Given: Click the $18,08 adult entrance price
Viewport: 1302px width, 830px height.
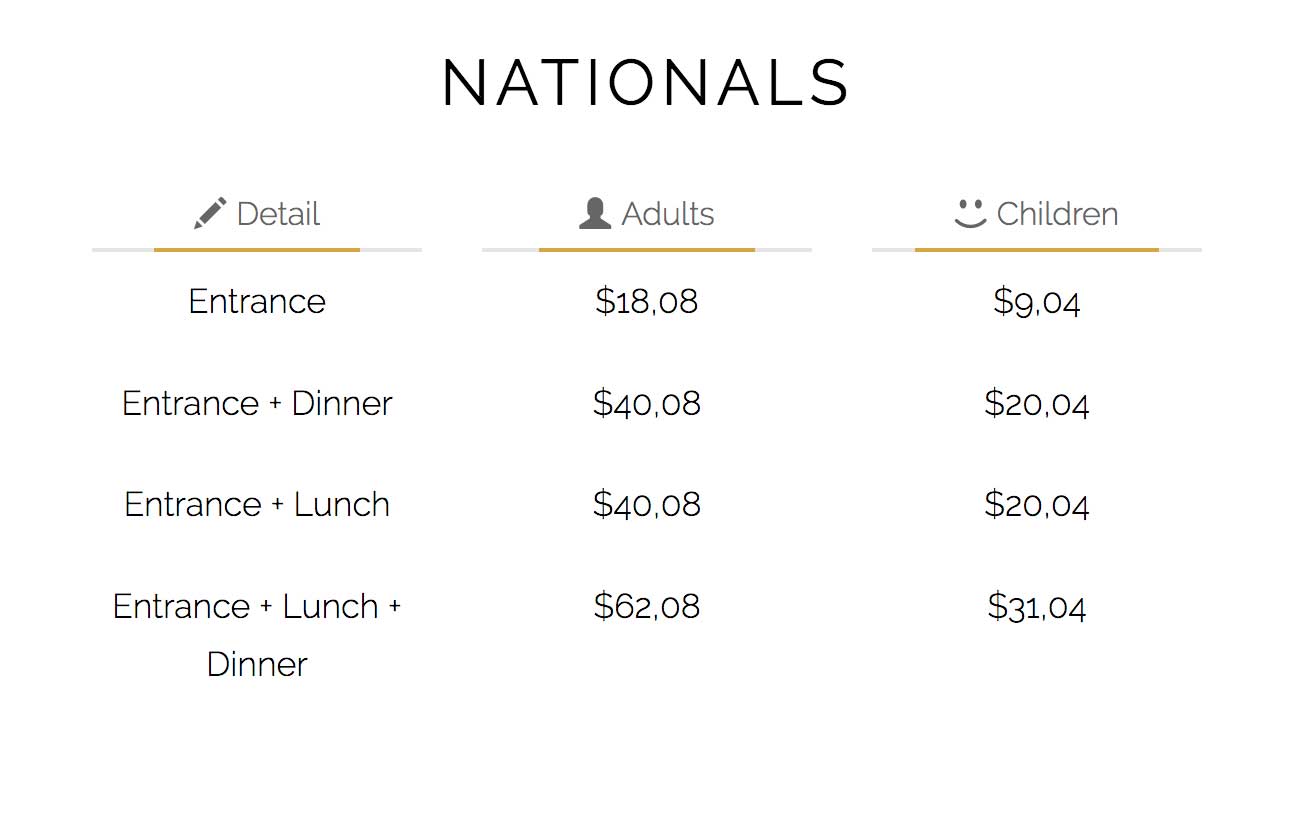Looking at the screenshot, I should point(647,301).
